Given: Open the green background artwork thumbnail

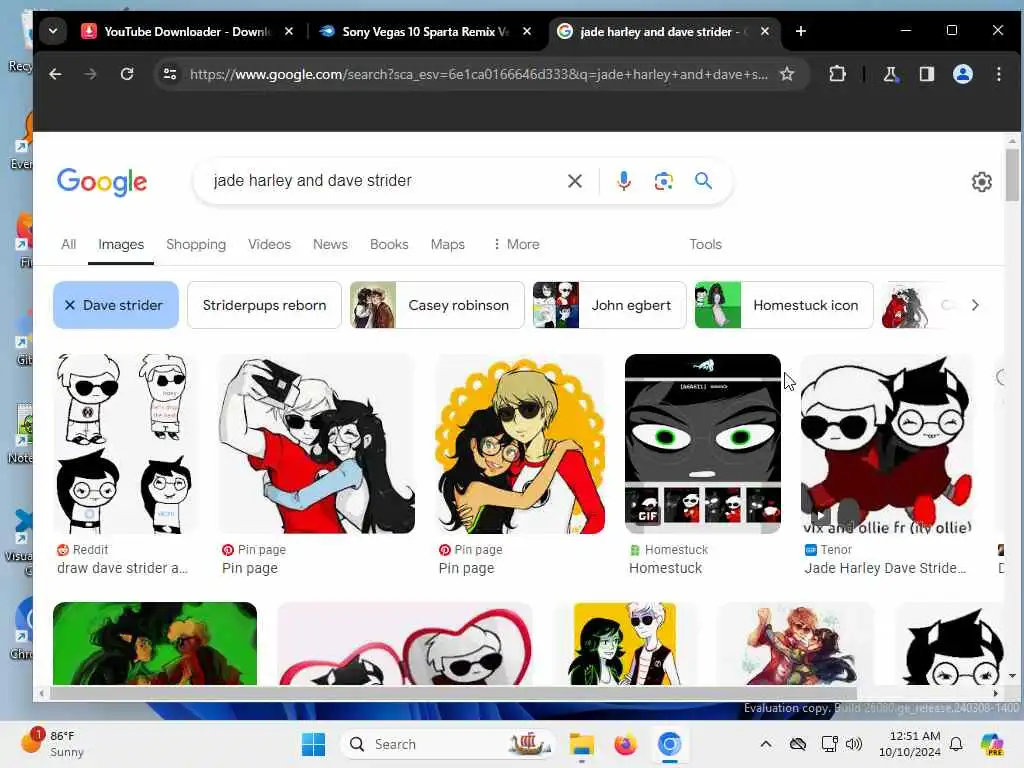Looking at the screenshot, I should pos(155,643).
